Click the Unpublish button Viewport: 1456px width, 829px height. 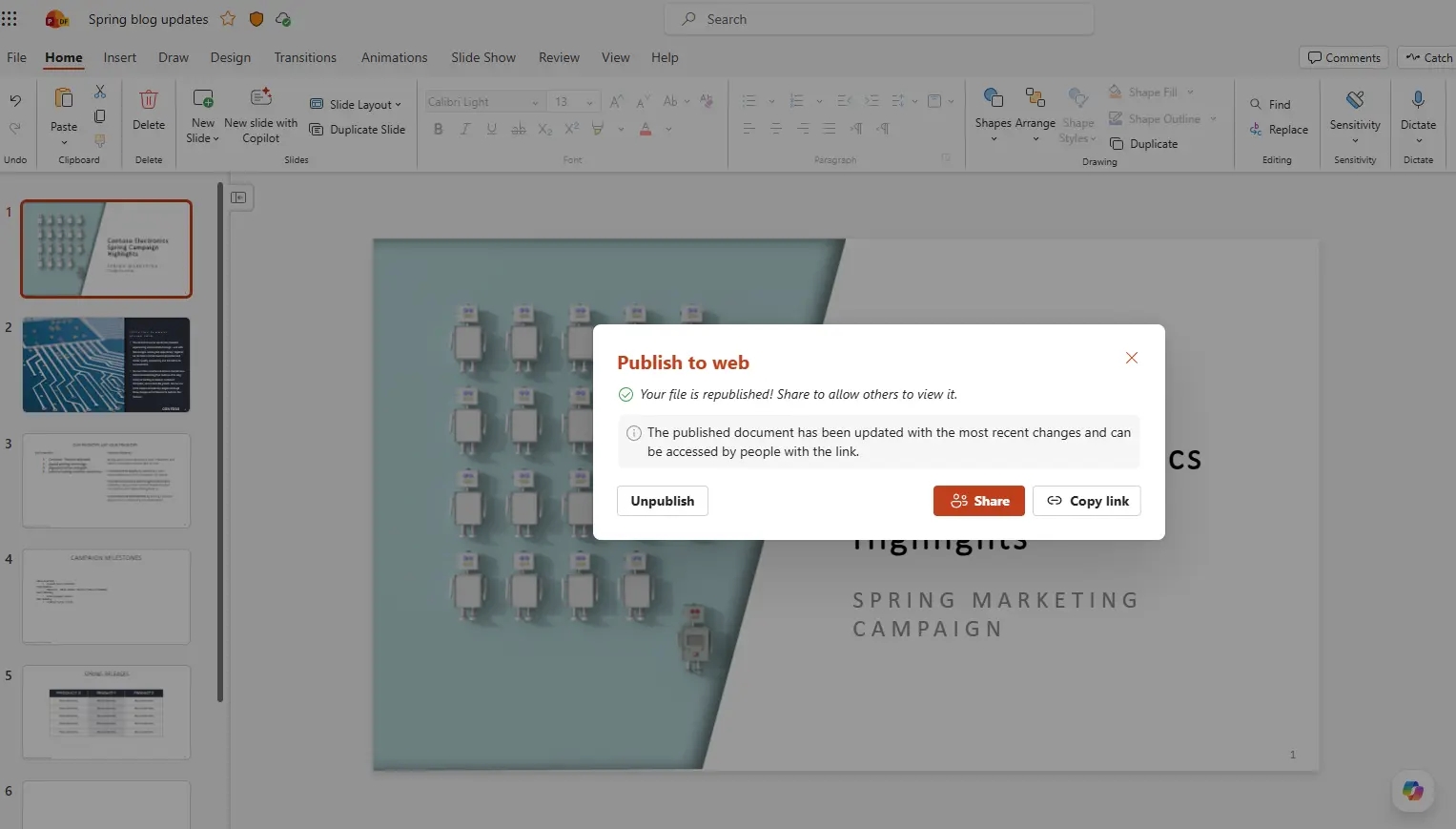tap(662, 500)
